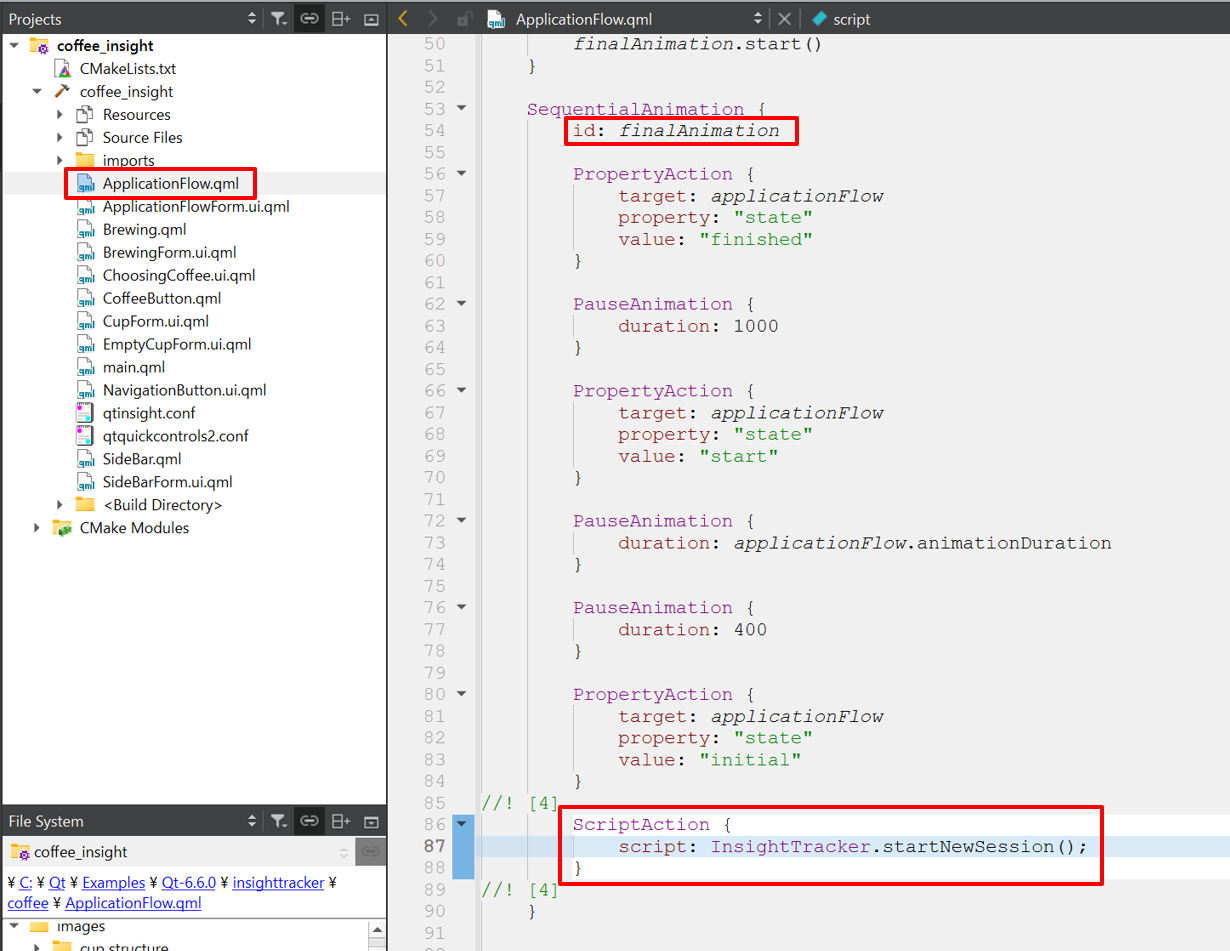Image resolution: width=1230 pixels, height=951 pixels.
Task: Close the ApplicationFlow.qml document with X
Action: [x=785, y=19]
